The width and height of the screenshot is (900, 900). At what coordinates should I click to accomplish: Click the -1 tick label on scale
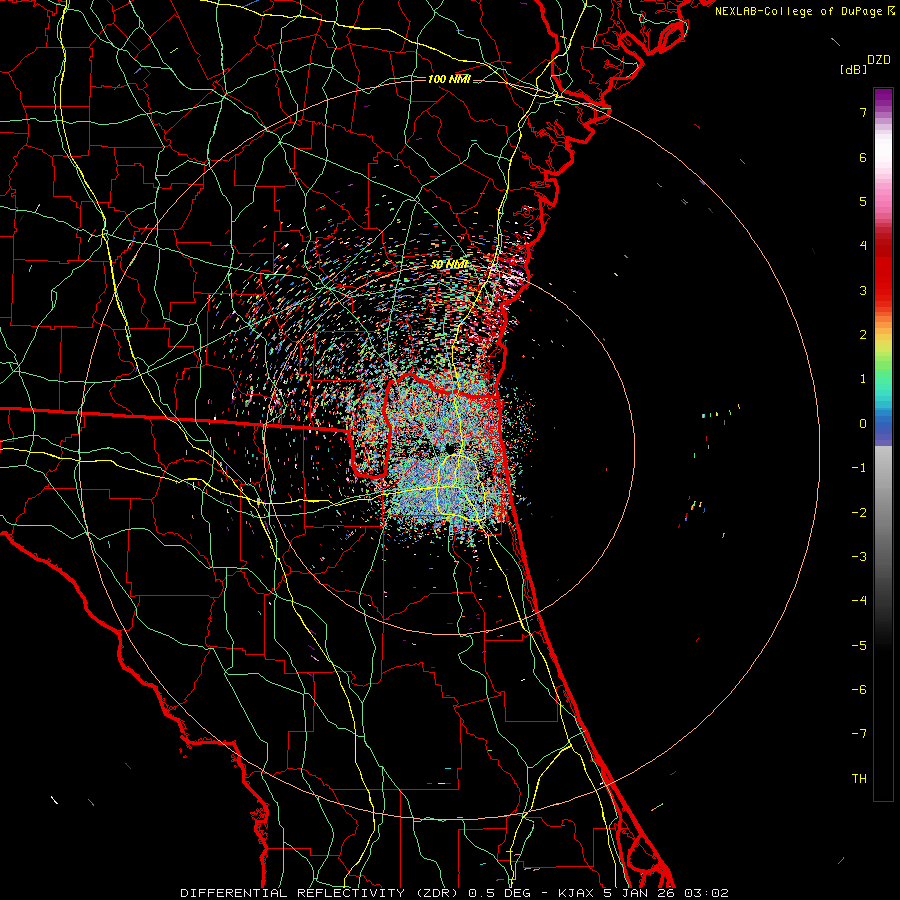[859, 468]
